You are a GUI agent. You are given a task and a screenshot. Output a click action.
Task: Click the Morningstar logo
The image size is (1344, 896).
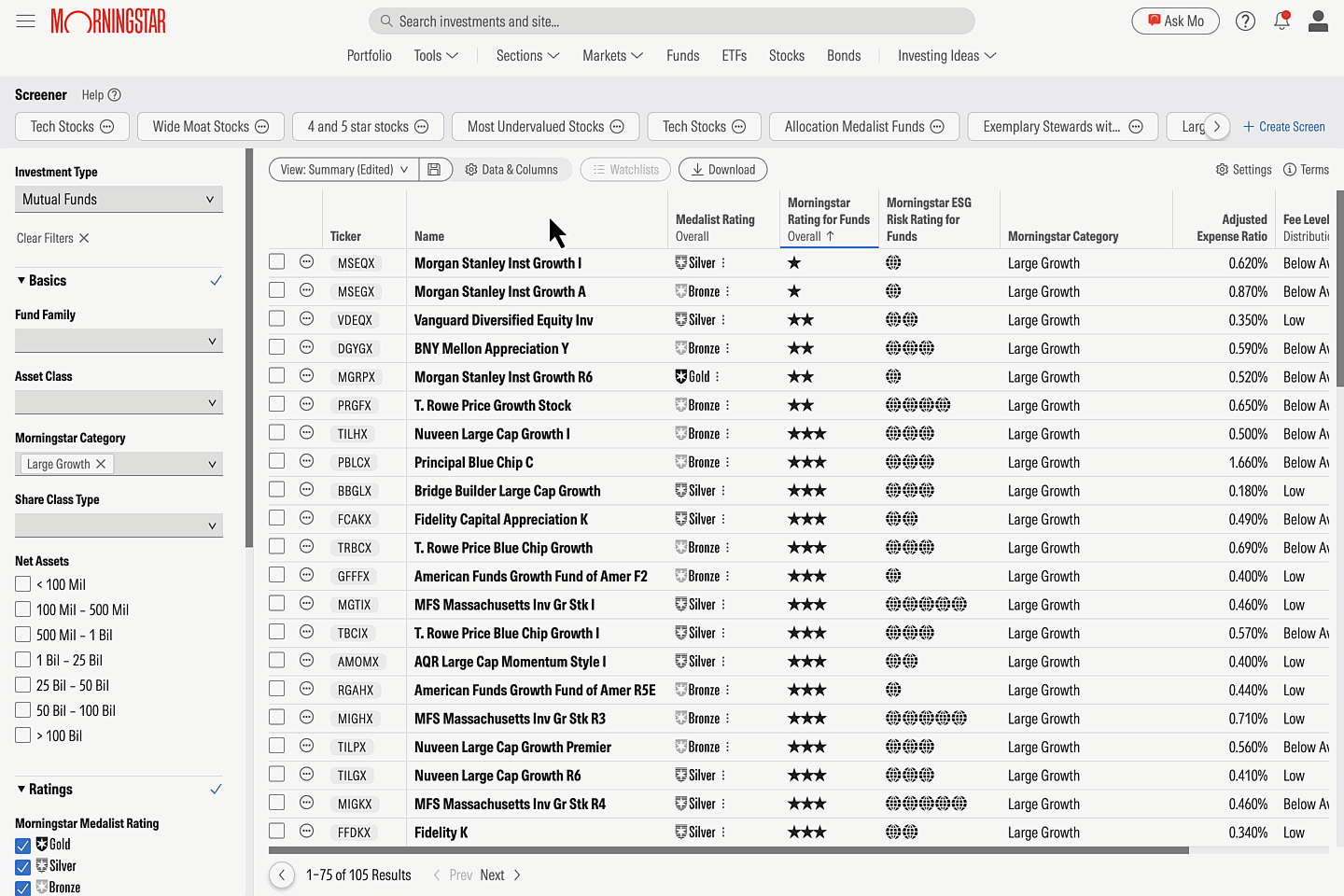pos(108,21)
